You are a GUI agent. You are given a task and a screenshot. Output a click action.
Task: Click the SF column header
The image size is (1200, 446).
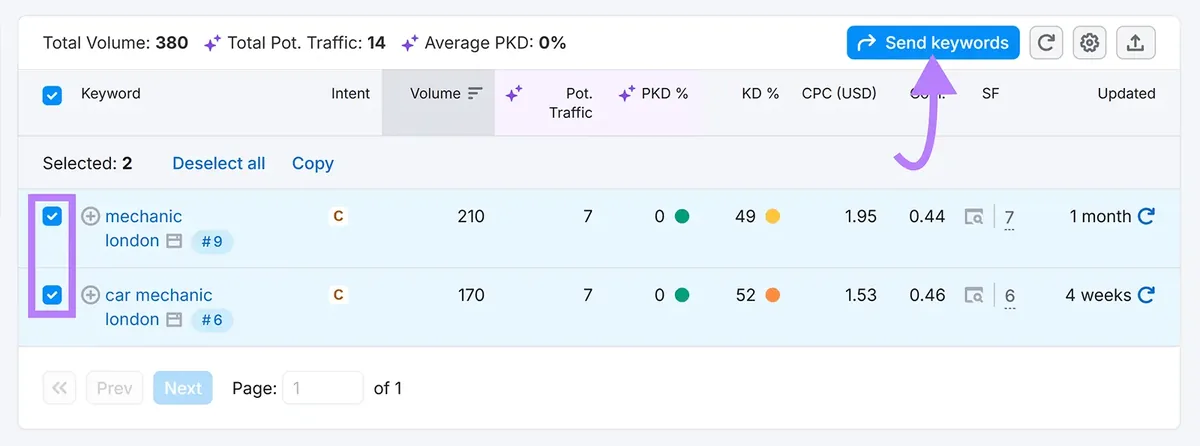click(x=990, y=93)
